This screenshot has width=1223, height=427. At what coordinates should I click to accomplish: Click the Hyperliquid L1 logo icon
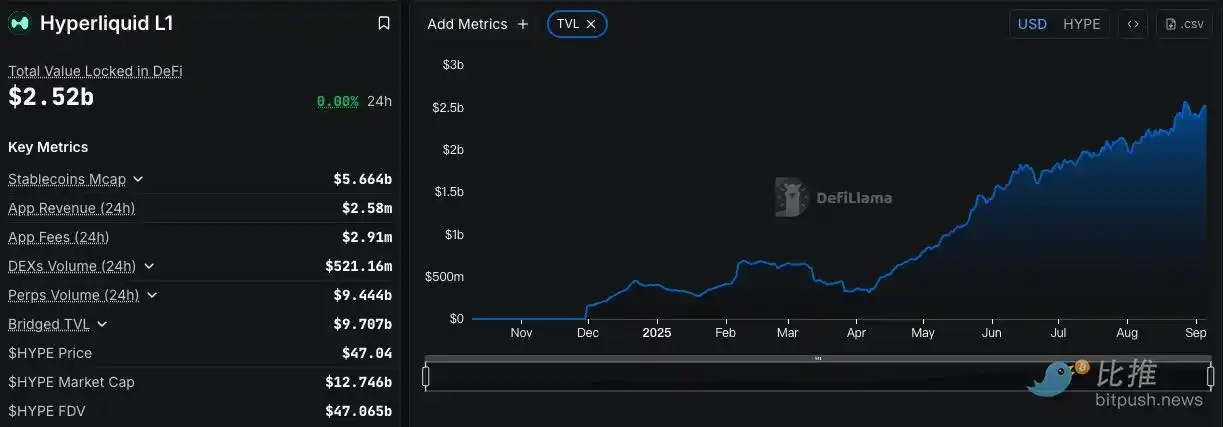pos(19,23)
